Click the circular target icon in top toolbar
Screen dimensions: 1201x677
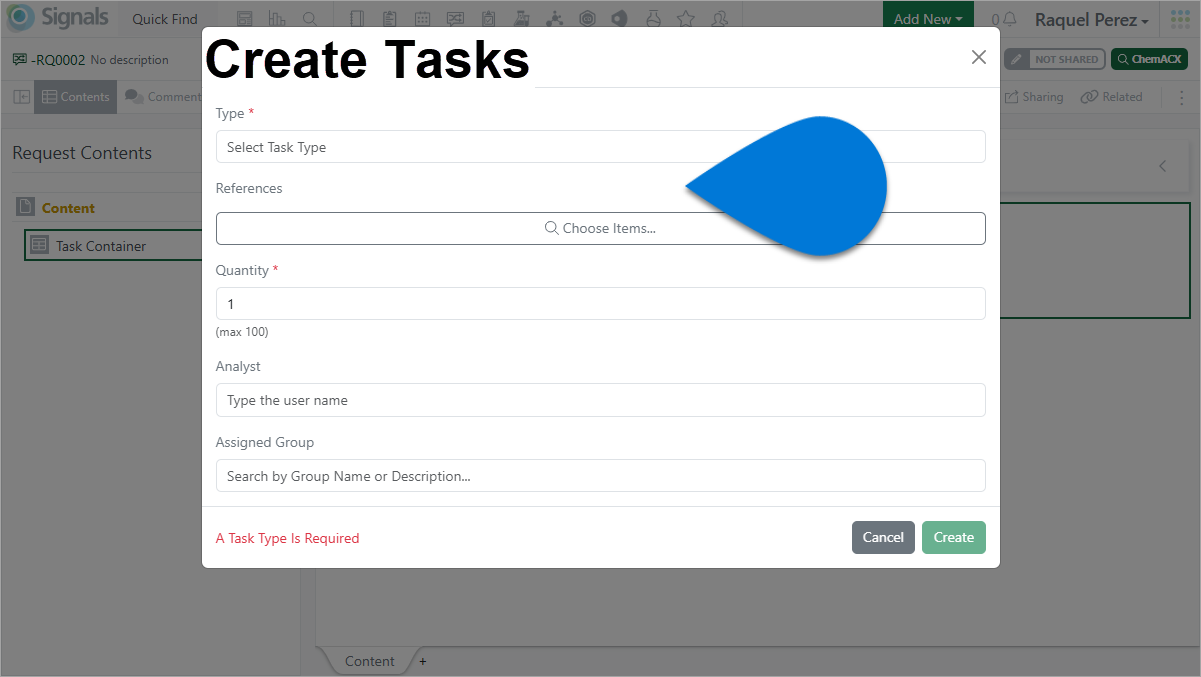pos(588,19)
